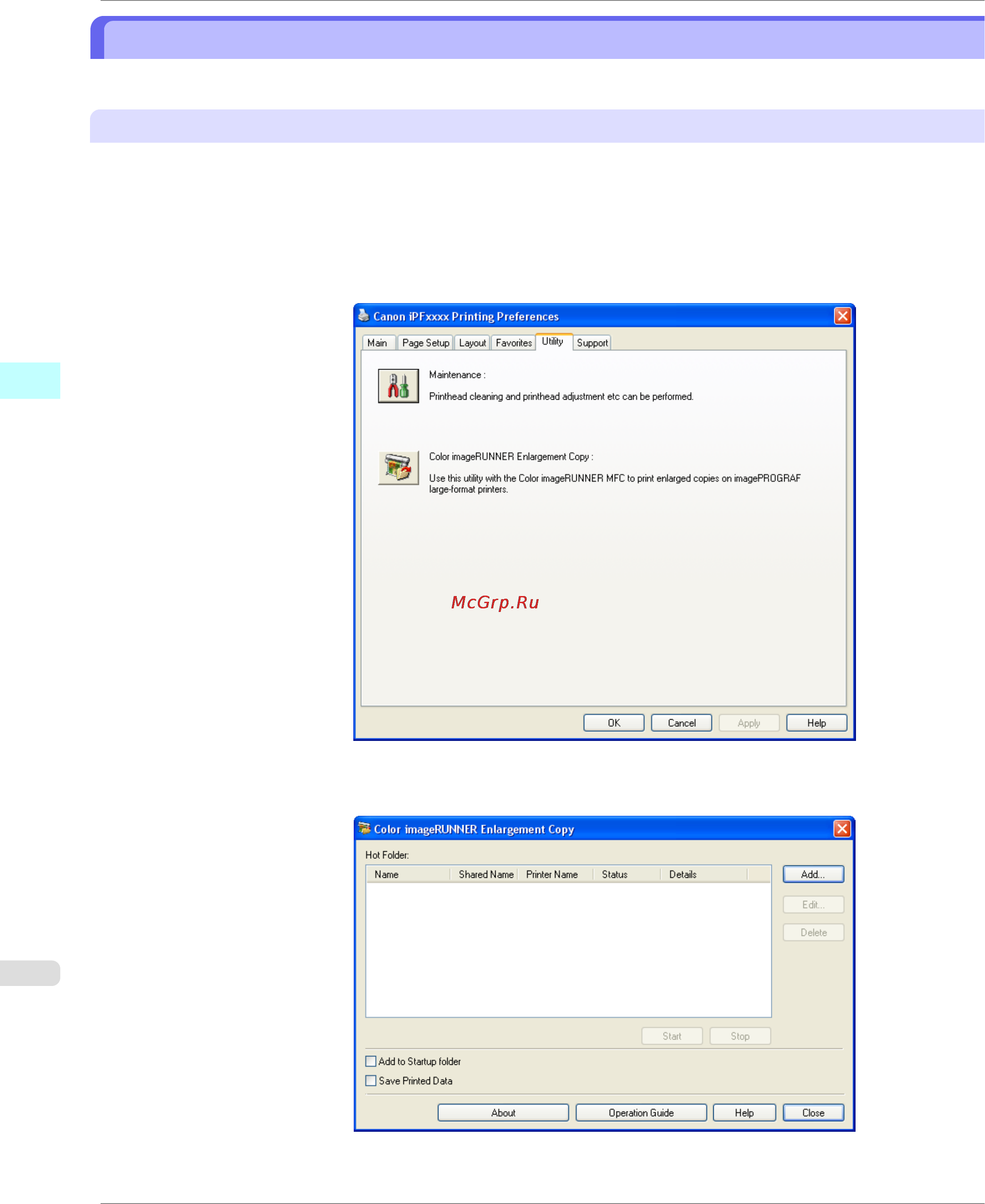Select the Layout tab

[472, 343]
